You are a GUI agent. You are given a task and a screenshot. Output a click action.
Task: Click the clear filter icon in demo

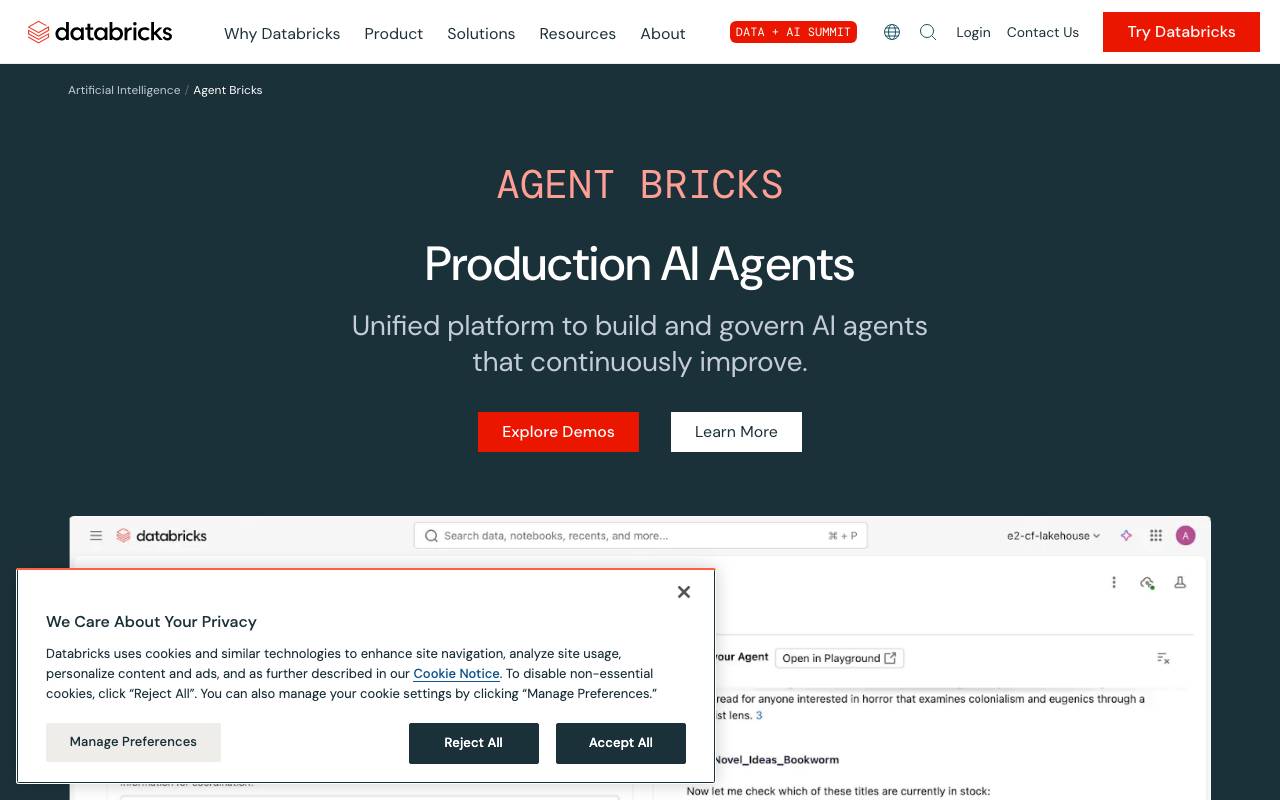coord(1163,658)
